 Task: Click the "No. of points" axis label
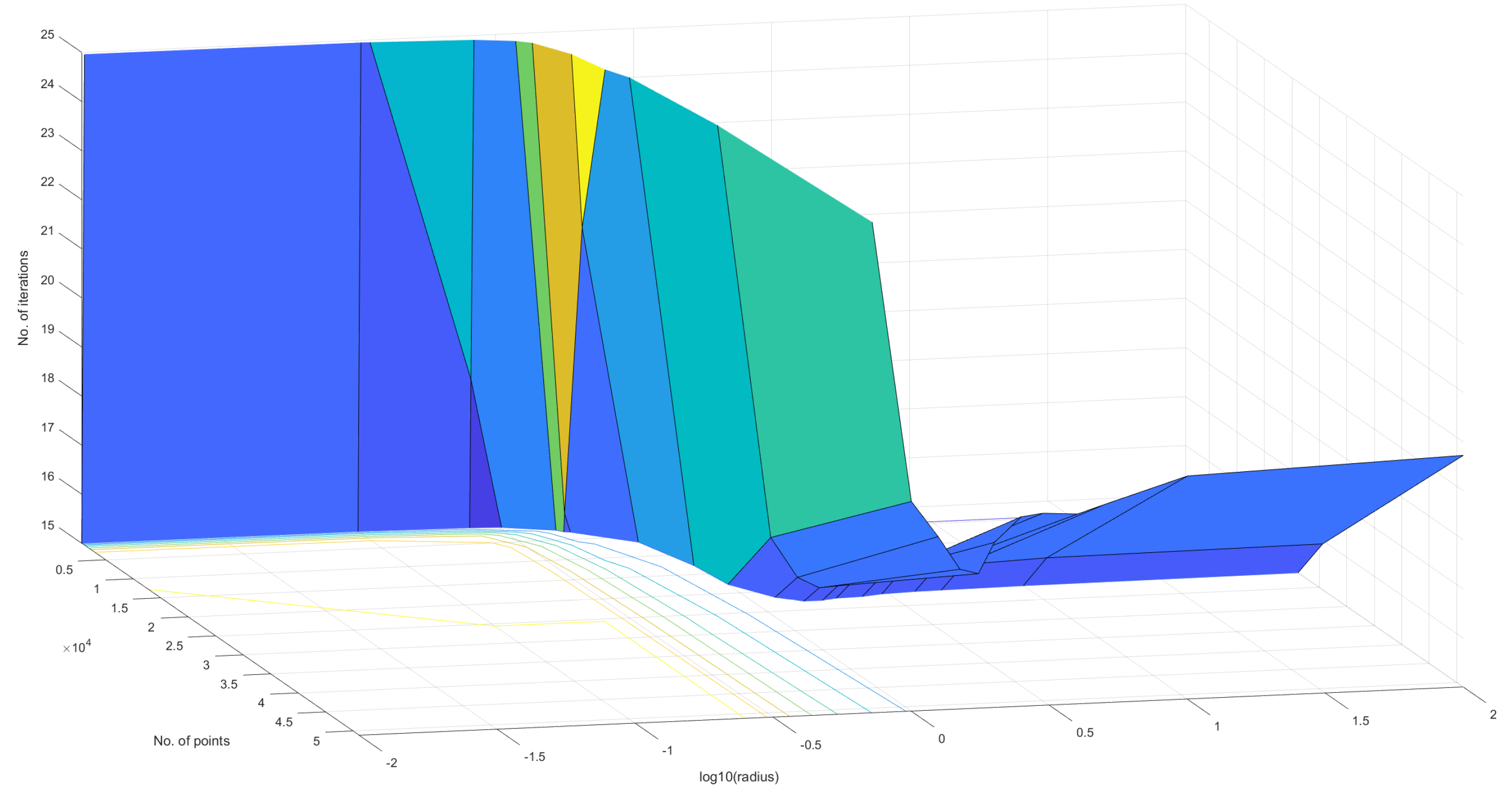coord(191,741)
